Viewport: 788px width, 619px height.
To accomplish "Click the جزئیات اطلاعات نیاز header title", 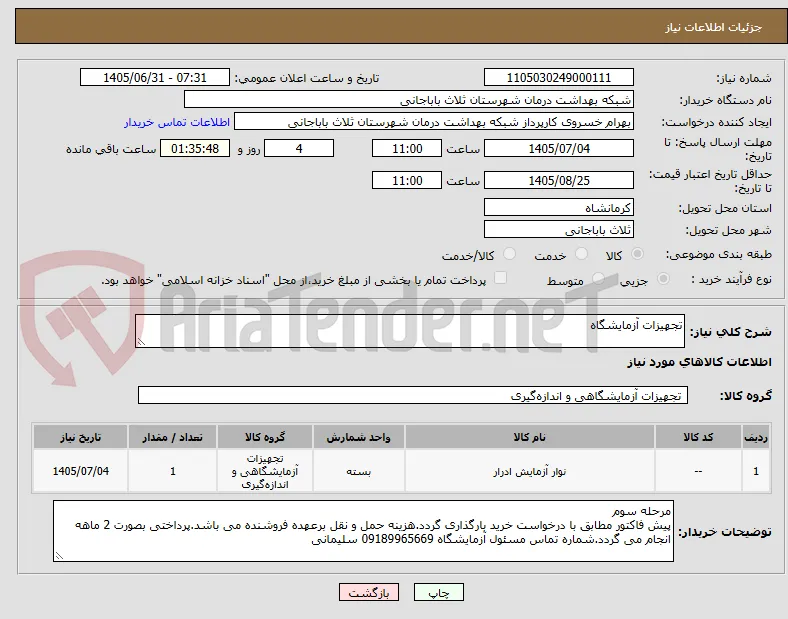I will 714,27.
